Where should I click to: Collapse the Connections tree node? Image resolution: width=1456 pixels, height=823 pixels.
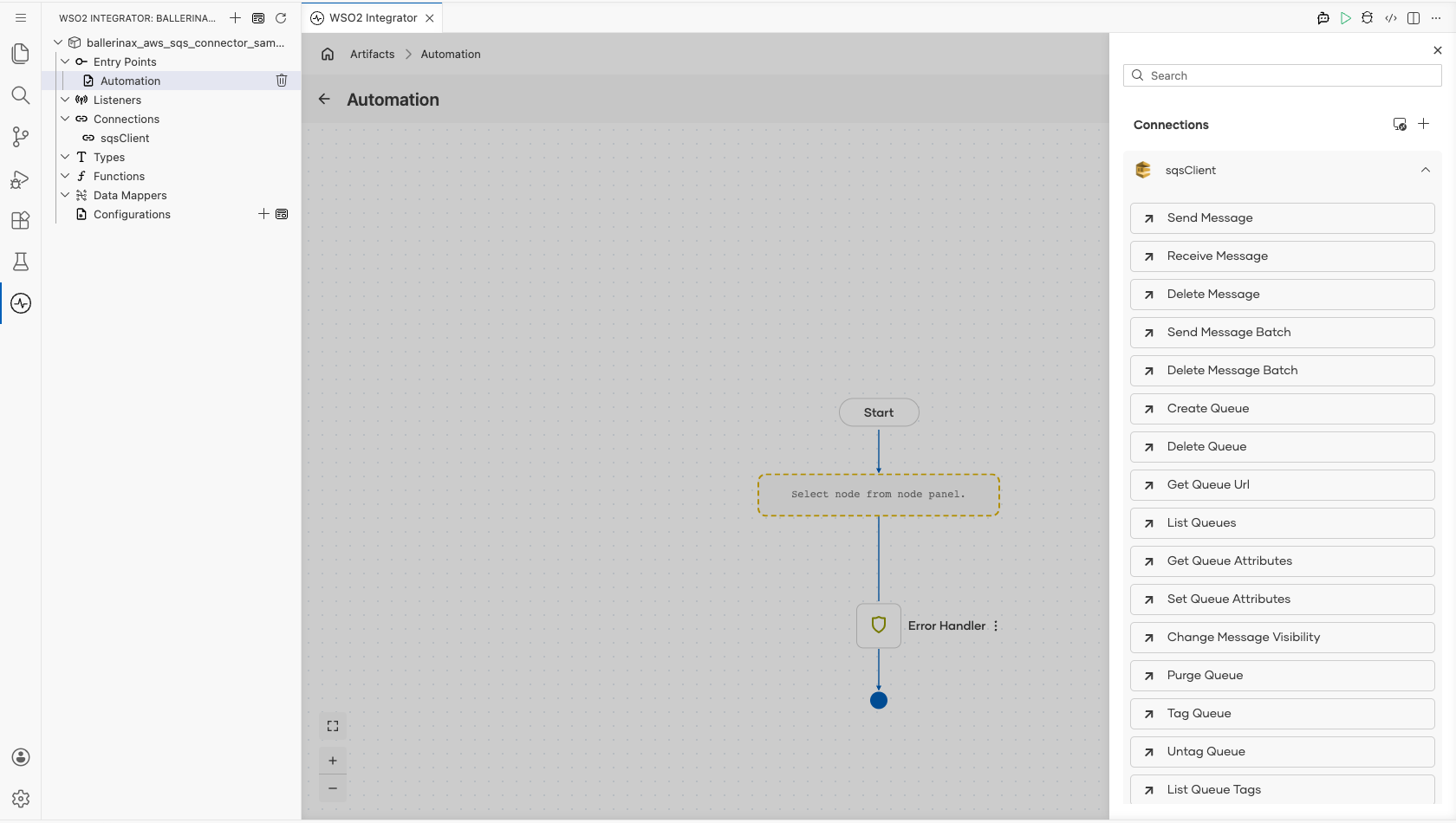tap(65, 119)
